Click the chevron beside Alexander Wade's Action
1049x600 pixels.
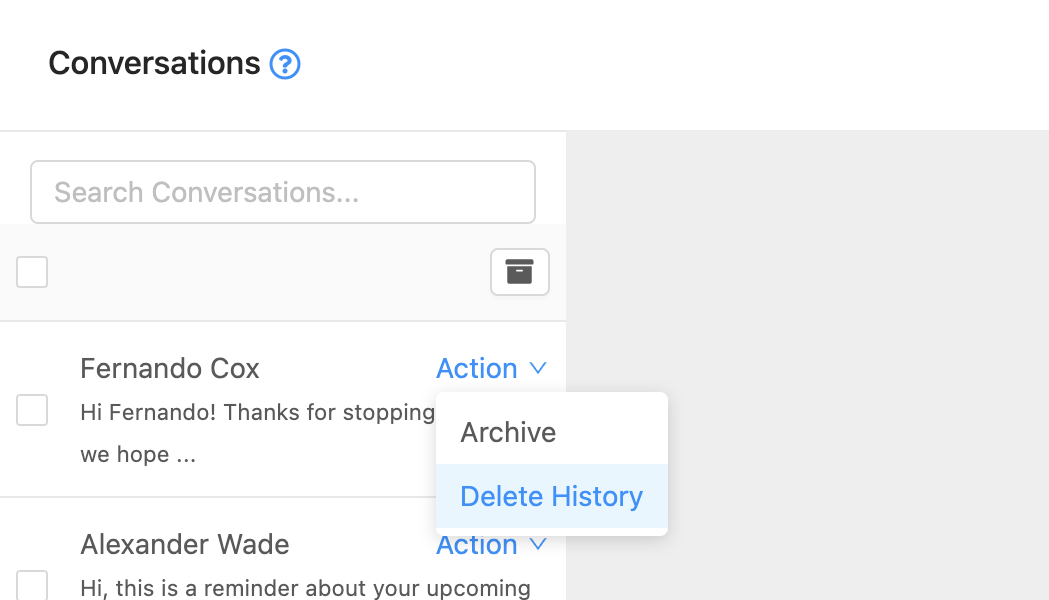(x=539, y=545)
